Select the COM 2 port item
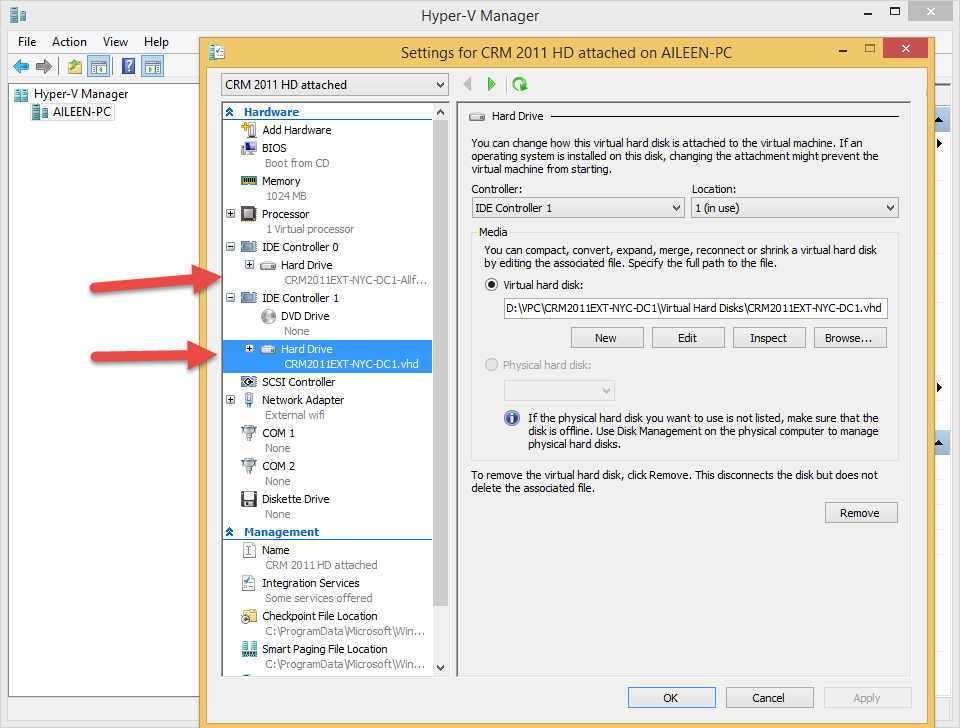The height and width of the screenshot is (728, 960). 278,467
